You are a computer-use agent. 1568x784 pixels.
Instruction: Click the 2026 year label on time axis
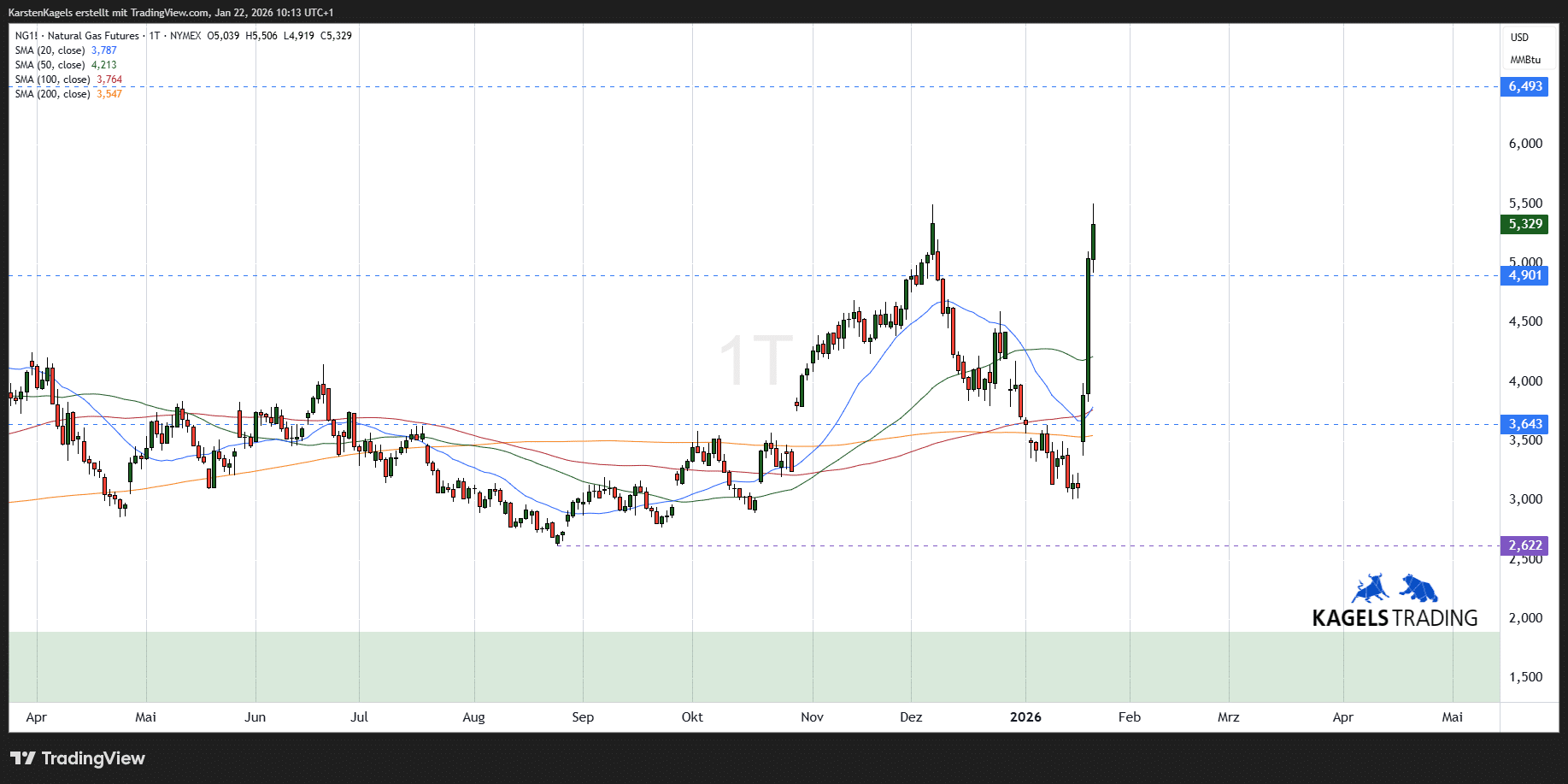(1025, 717)
